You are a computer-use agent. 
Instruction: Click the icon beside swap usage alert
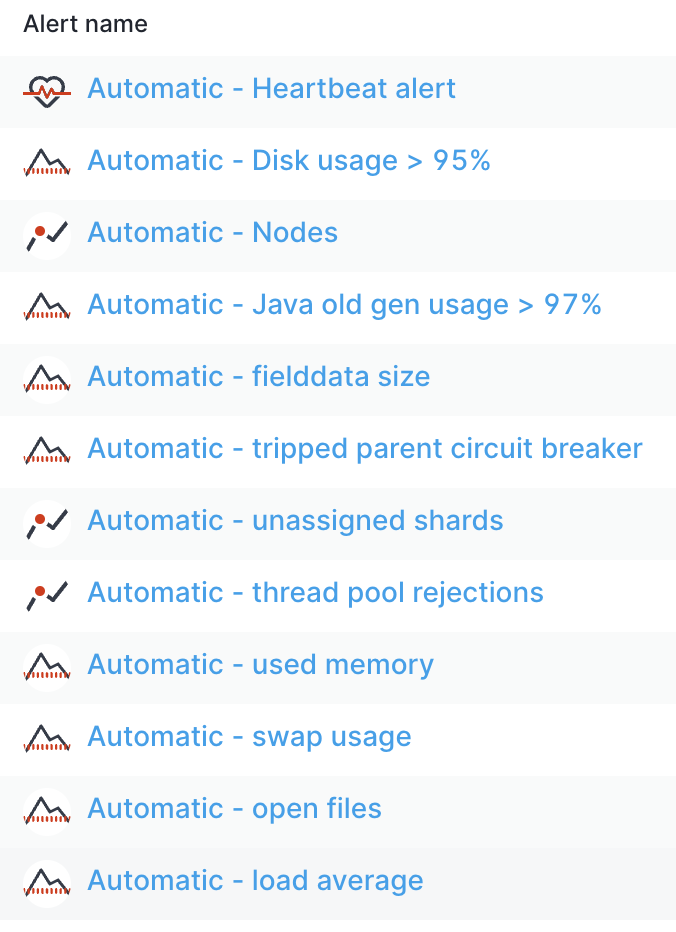[47, 738]
